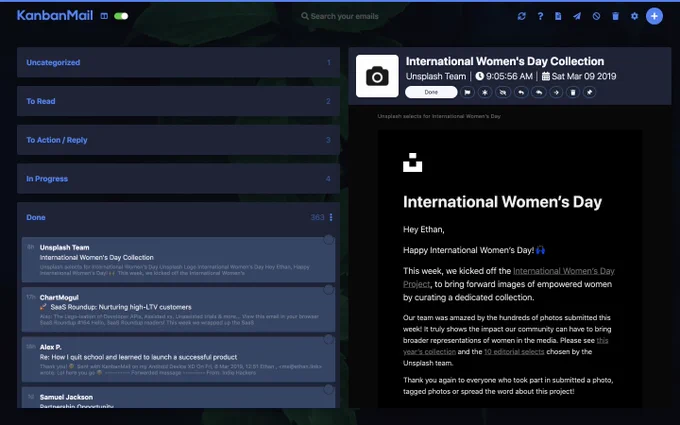Click the KanbanMail logo

(x=55, y=16)
